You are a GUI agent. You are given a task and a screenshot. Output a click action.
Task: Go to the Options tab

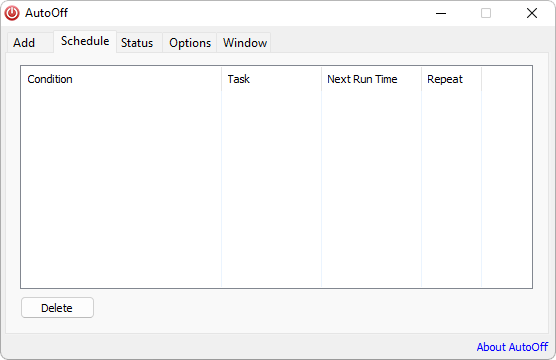tap(190, 43)
